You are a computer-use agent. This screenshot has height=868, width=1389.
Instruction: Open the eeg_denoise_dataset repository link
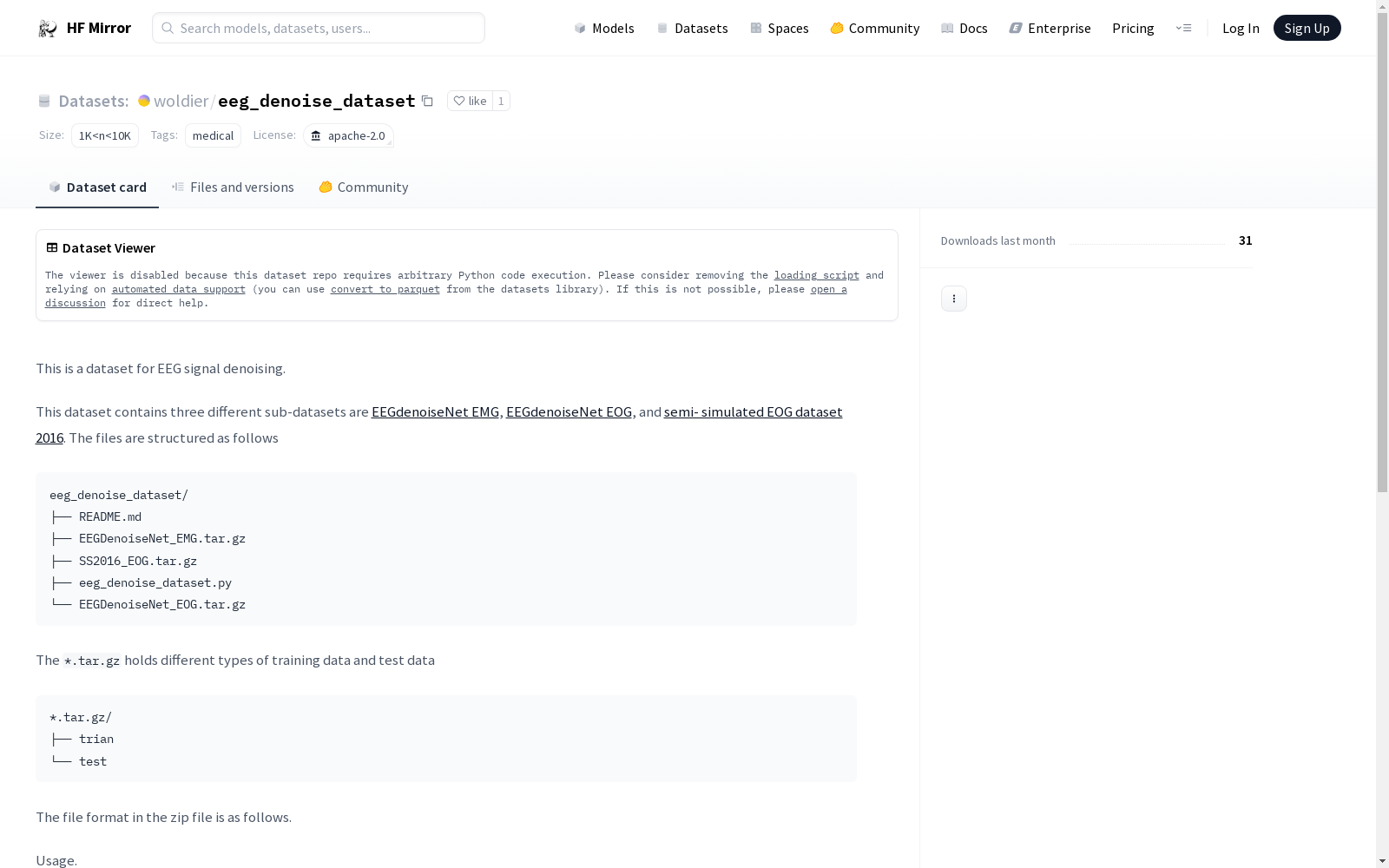click(317, 101)
